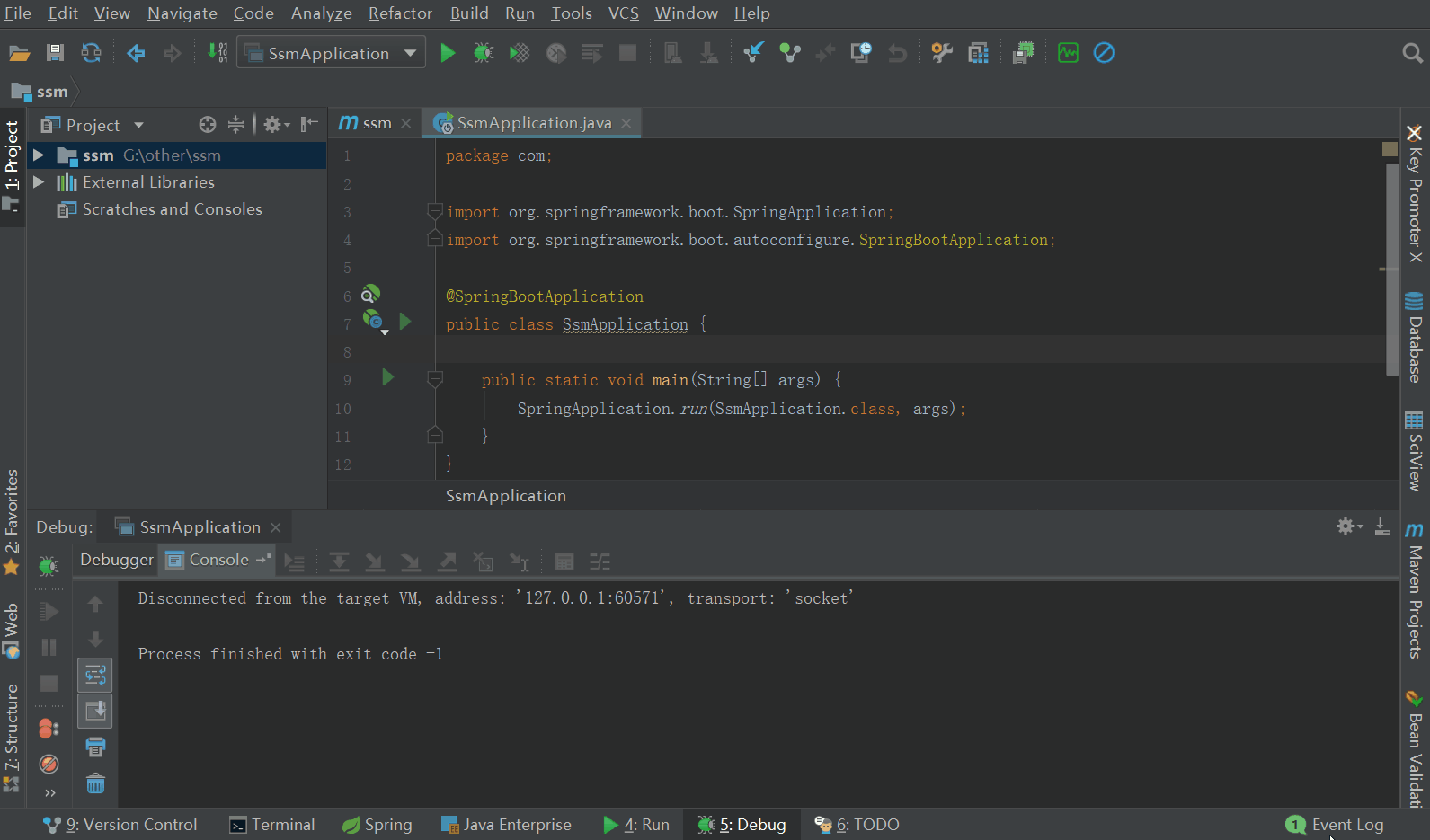Screen dimensions: 1430x840
Task: Click the run gutter icon beside the main method
Action: coord(388,377)
